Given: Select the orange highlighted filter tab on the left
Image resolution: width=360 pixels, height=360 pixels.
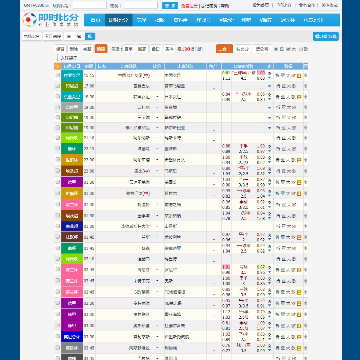Looking at the screenshot, I should click(x=101, y=49).
